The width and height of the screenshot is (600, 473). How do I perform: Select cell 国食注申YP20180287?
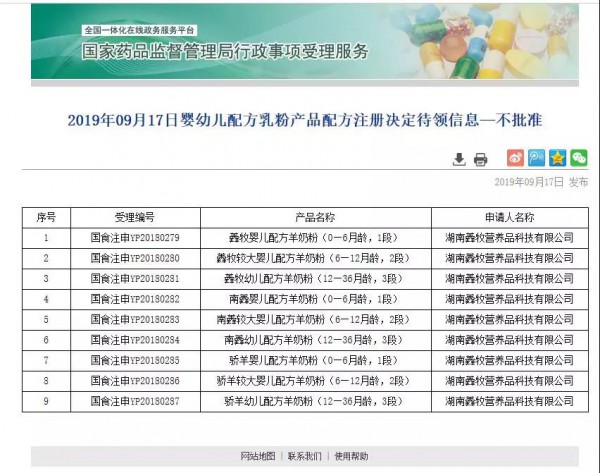click(135, 401)
